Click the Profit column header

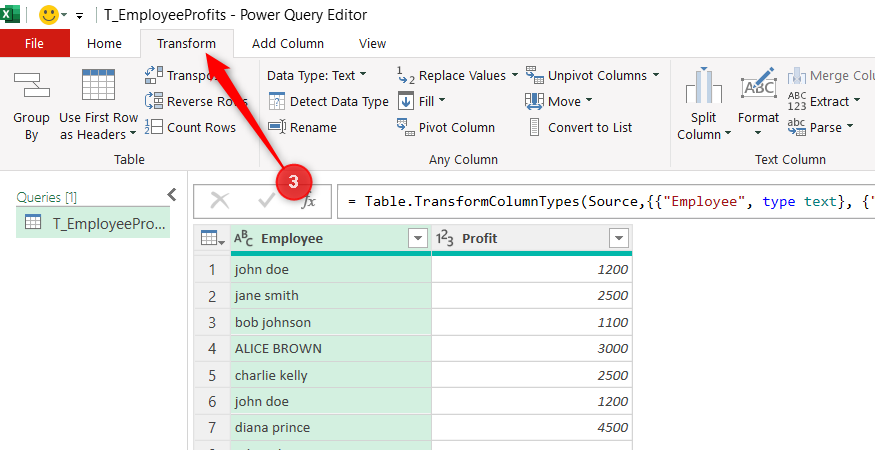(x=532, y=239)
